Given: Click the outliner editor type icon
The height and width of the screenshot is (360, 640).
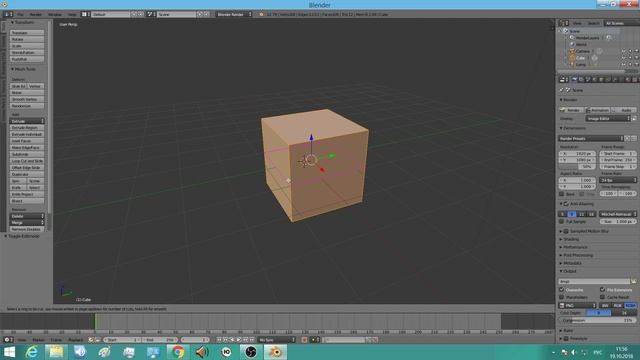Looking at the screenshot, I should (x=563, y=23).
